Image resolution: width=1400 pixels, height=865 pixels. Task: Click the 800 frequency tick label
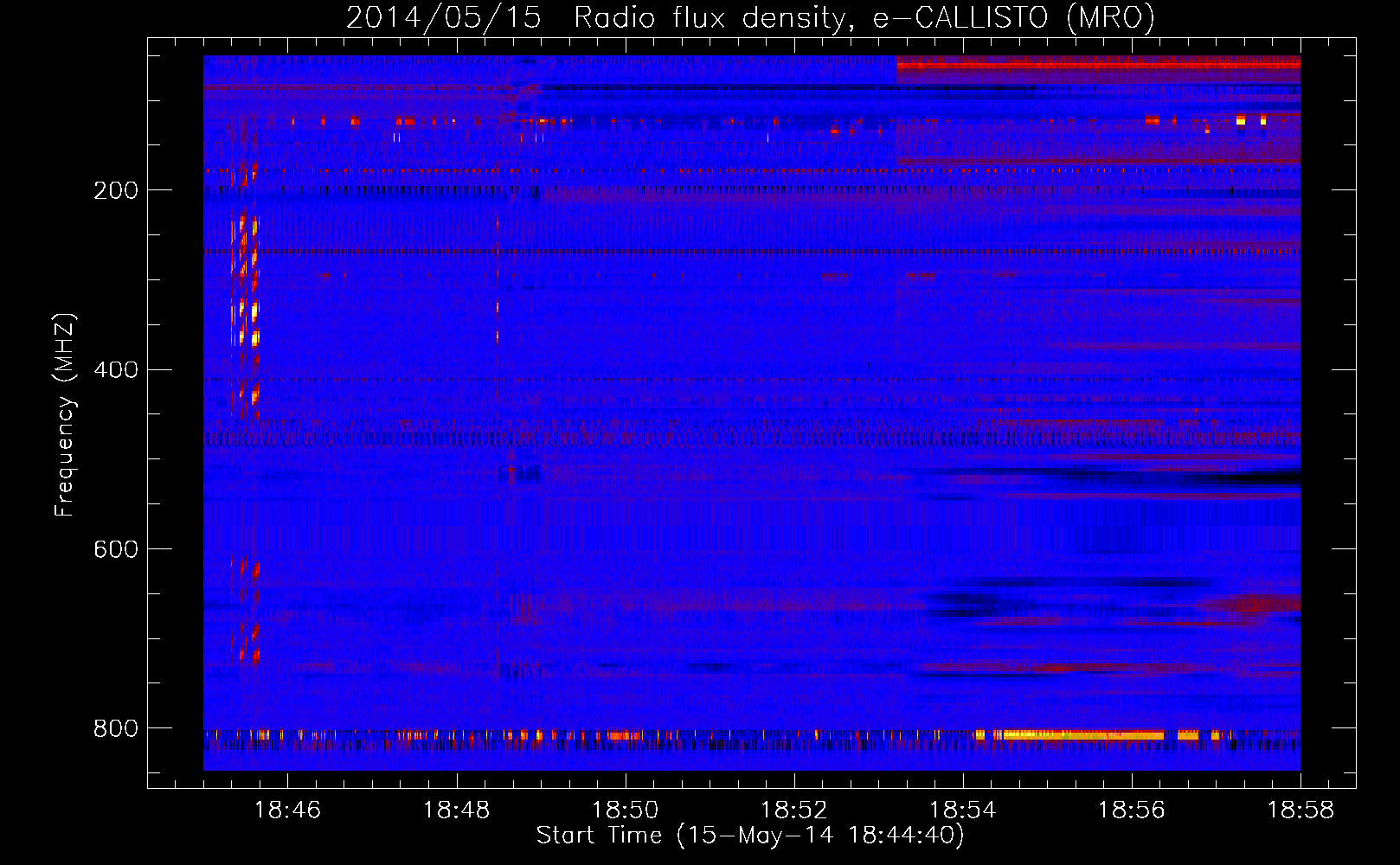(115, 728)
